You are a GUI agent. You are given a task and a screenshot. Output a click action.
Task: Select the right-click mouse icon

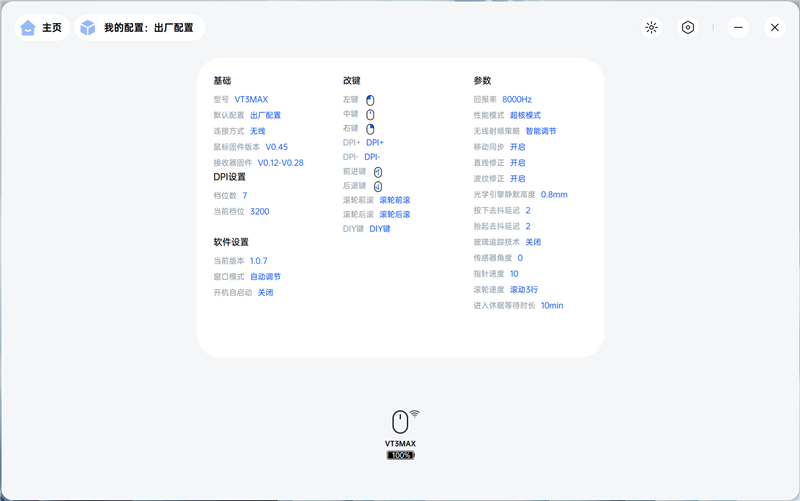[x=370, y=129]
